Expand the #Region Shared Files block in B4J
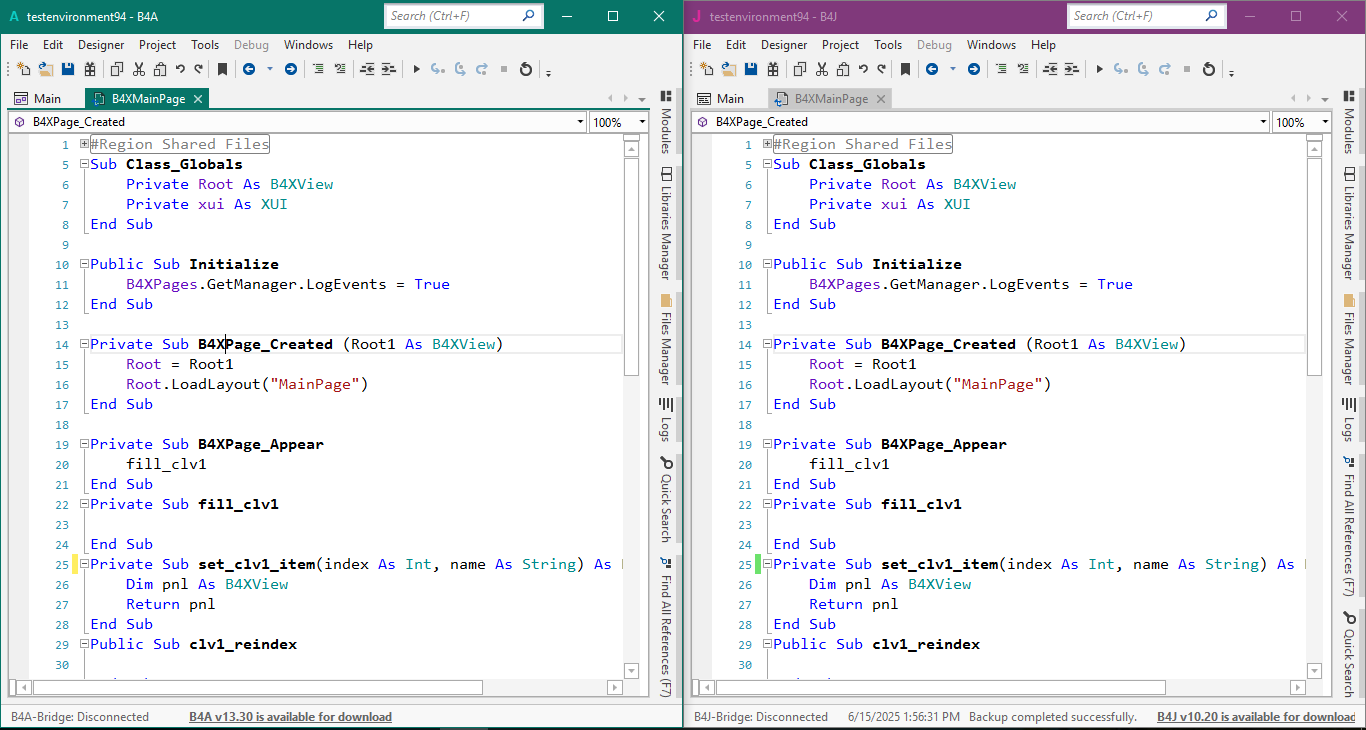This screenshot has height=730, width=1366. tap(767, 143)
